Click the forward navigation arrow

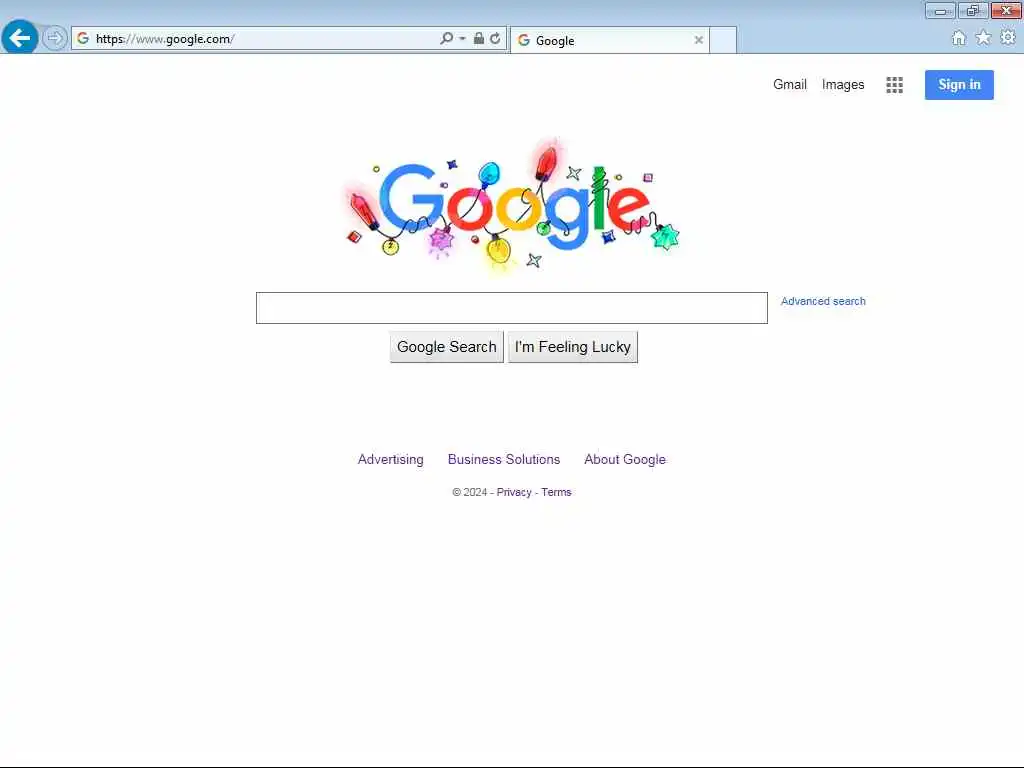tap(55, 38)
